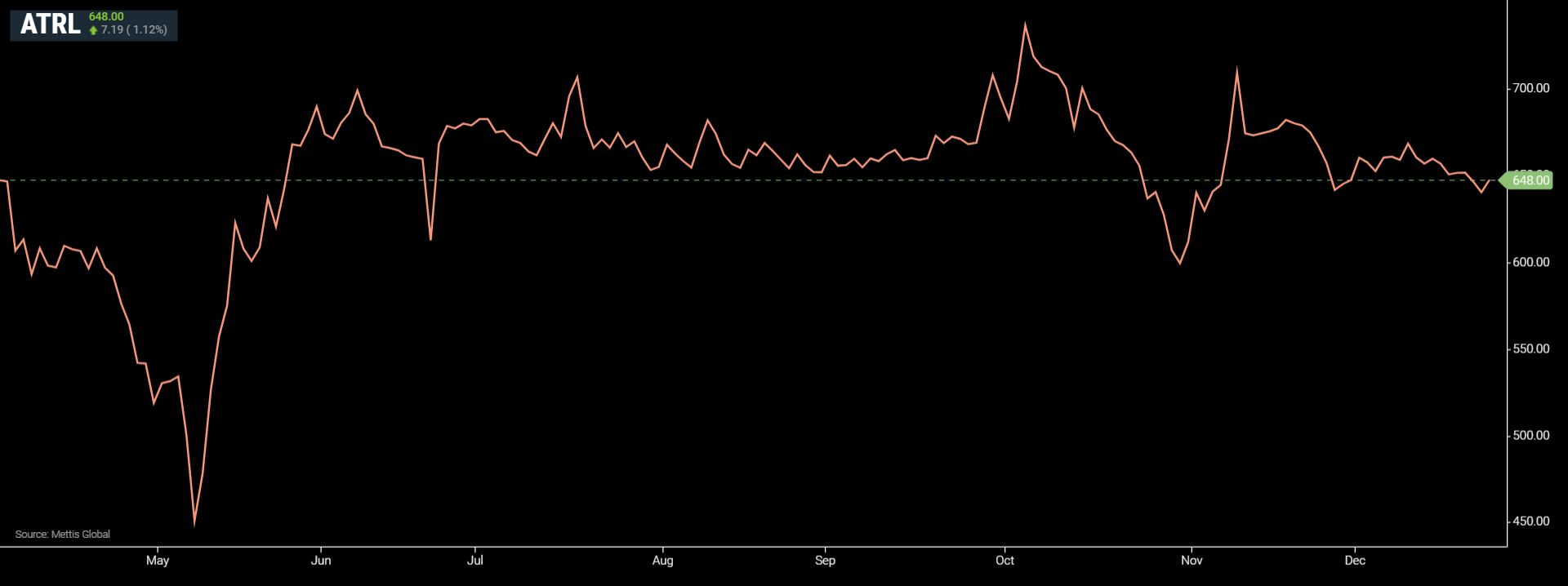The height and width of the screenshot is (586, 1568).
Task: Click the Source: Mettis Global text
Action: 62,534
